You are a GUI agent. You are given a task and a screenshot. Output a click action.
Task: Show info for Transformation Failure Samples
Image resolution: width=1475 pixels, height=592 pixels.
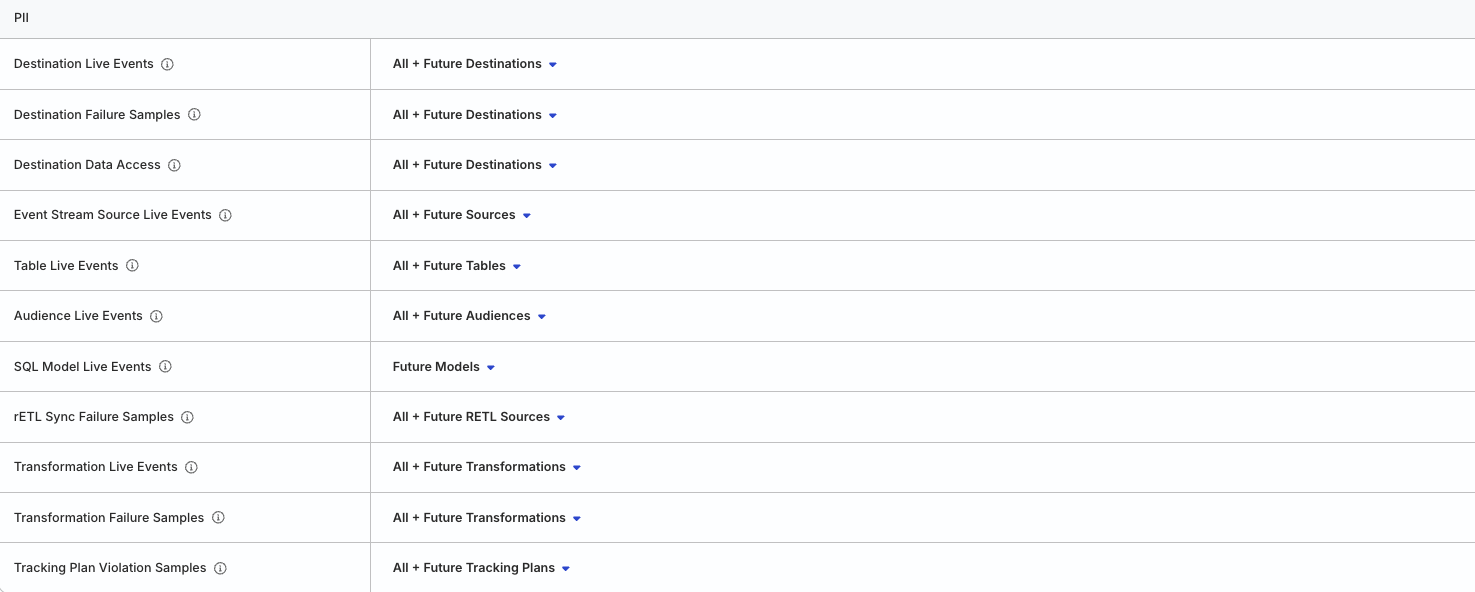click(218, 518)
